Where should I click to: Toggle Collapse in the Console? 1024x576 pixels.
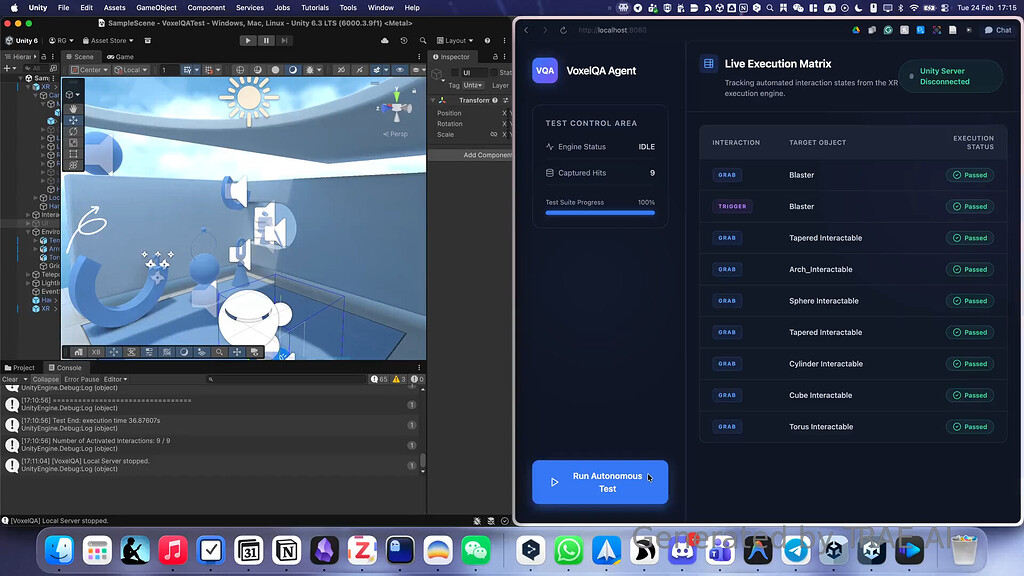[x=45, y=379]
